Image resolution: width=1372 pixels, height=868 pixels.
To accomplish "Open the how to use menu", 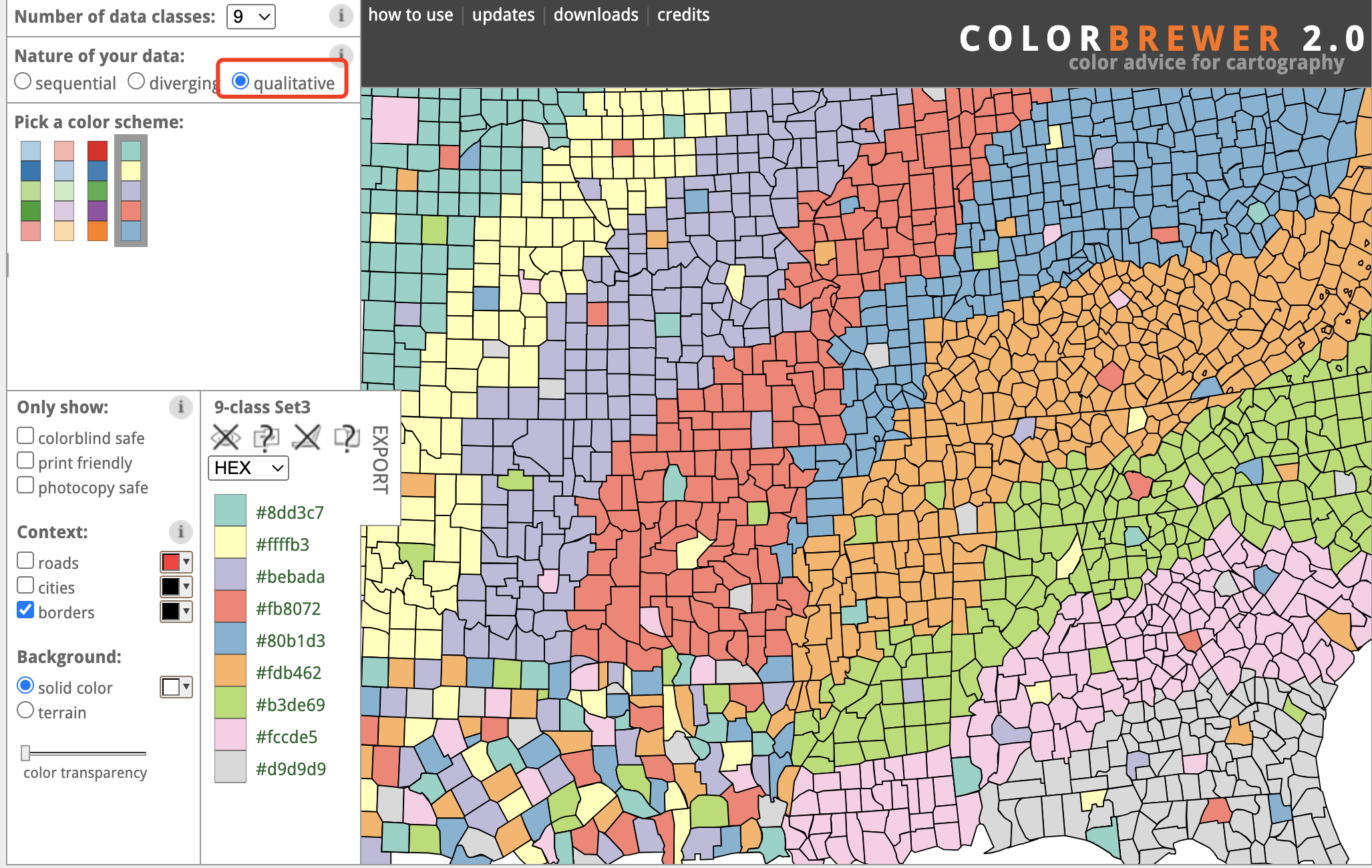I will [x=410, y=15].
